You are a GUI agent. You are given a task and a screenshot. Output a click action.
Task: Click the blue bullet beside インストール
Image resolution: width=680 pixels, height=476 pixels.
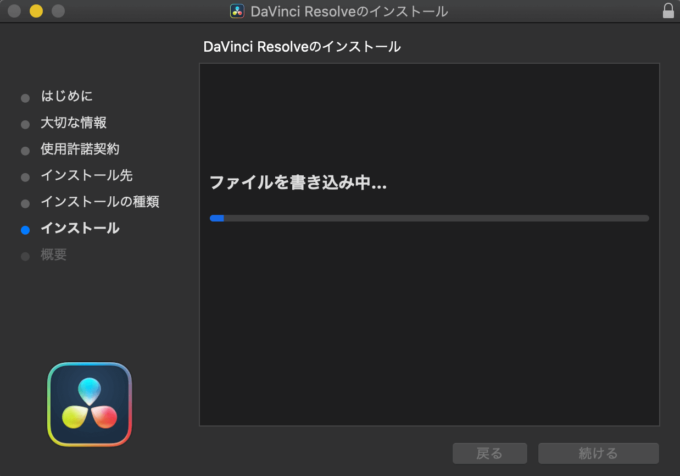(x=25, y=230)
